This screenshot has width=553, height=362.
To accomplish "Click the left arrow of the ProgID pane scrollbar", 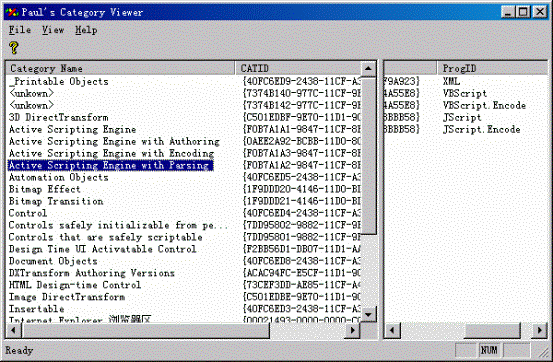I will [392, 331].
